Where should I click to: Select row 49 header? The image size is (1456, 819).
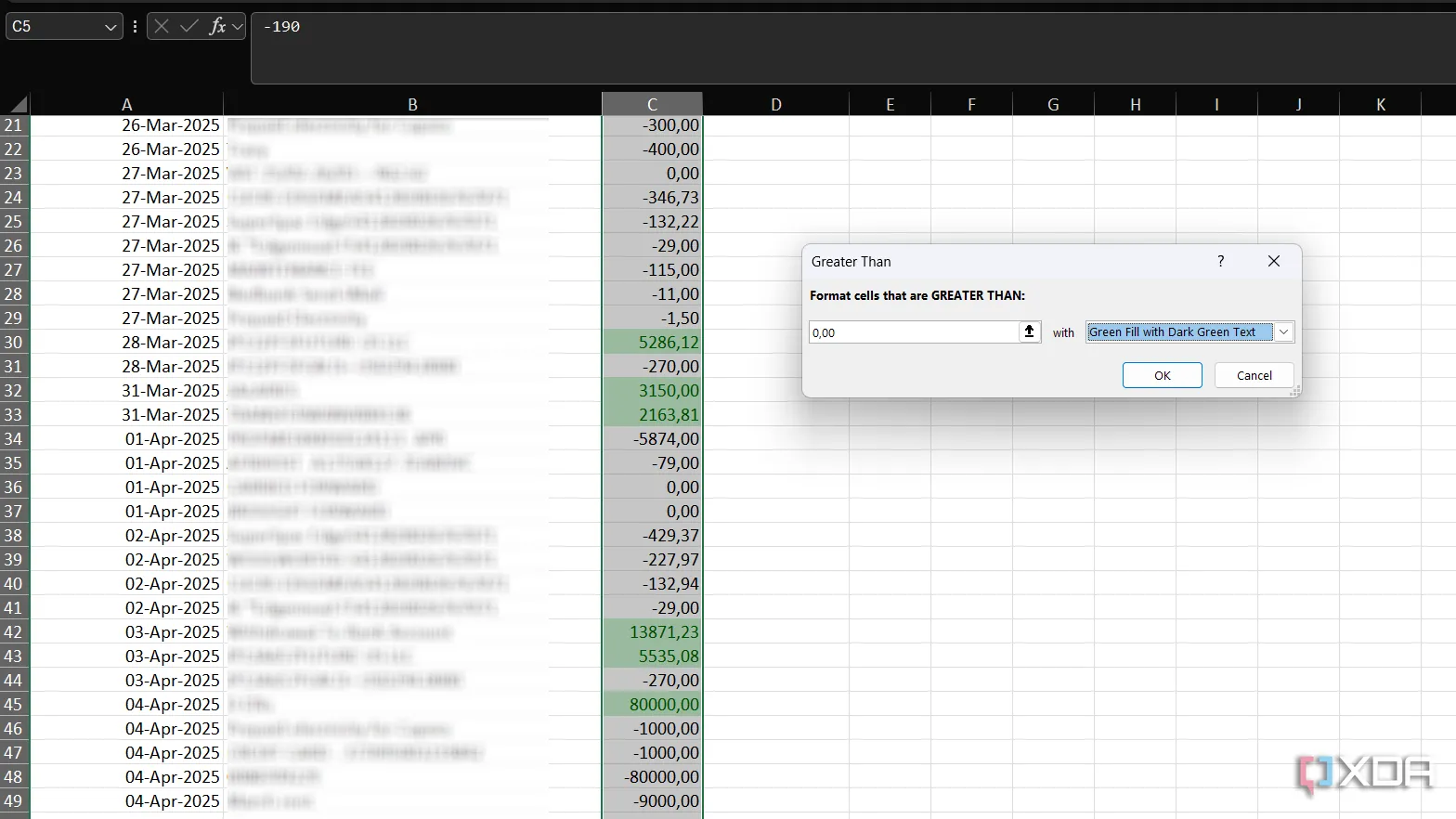click(x=14, y=801)
